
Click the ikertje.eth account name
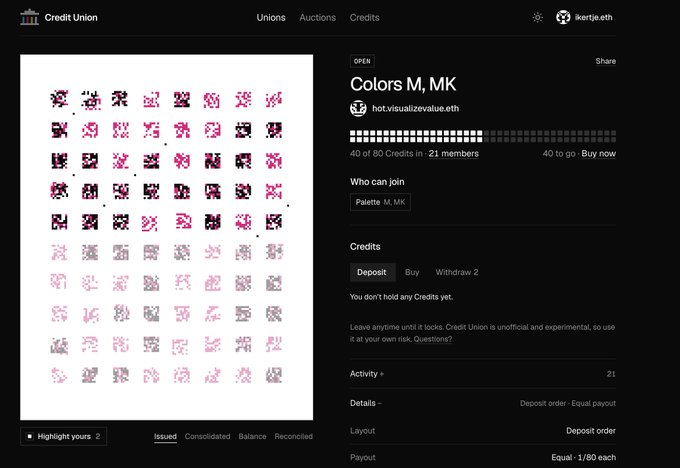(593, 18)
